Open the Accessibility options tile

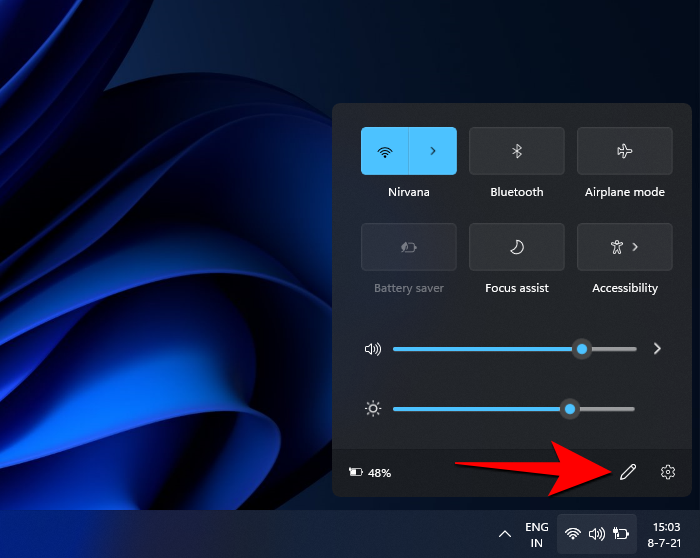(625, 247)
